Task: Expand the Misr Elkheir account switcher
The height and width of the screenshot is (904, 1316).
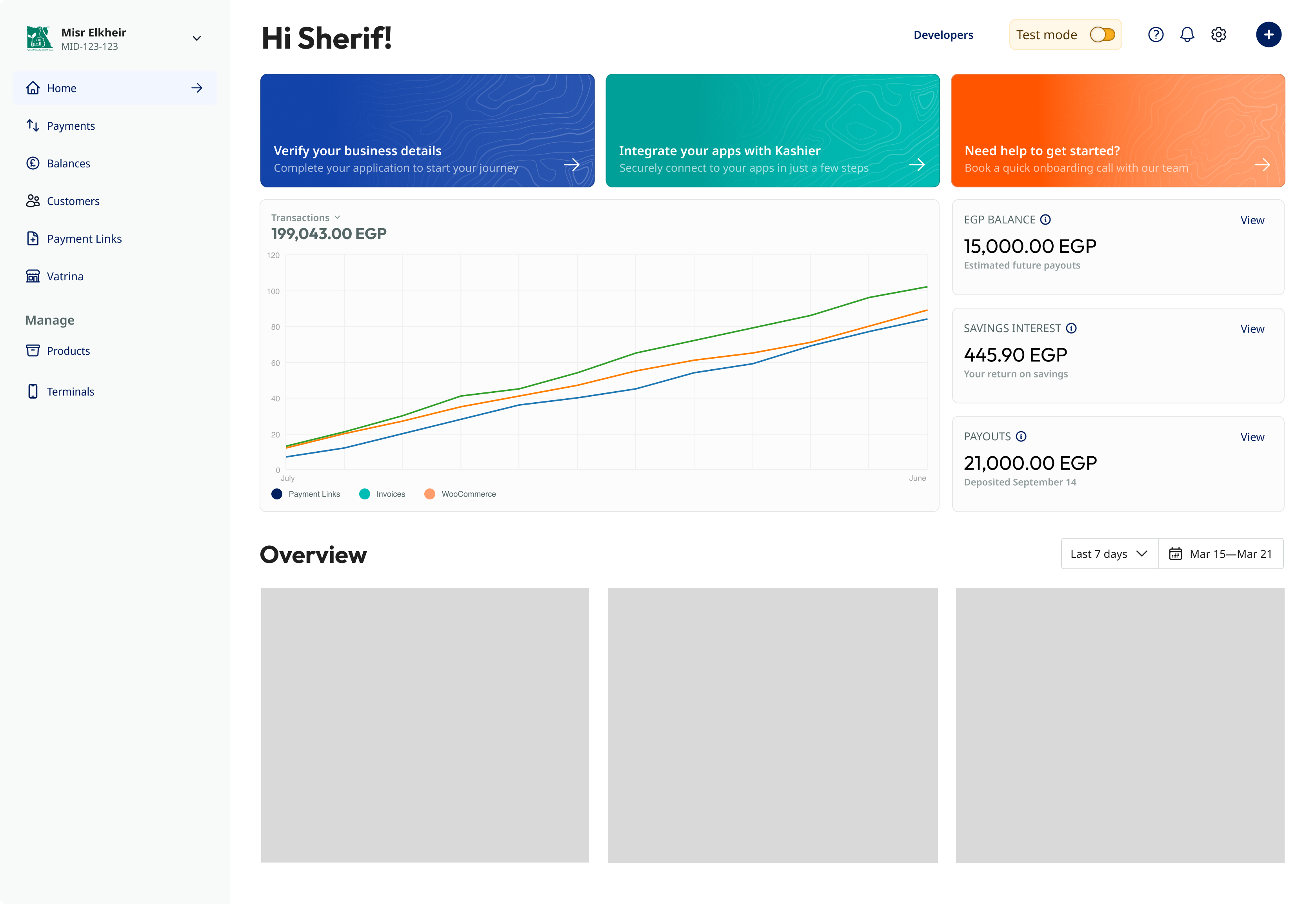Action: coord(196,38)
